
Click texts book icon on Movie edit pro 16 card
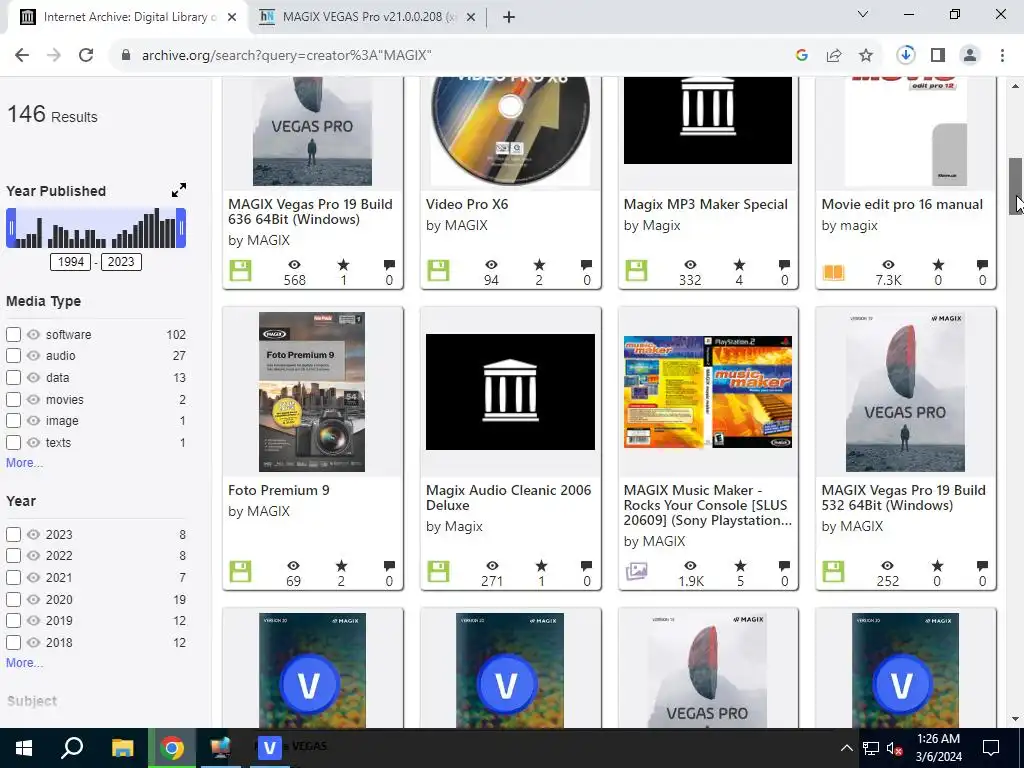pyautogui.click(x=833, y=272)
